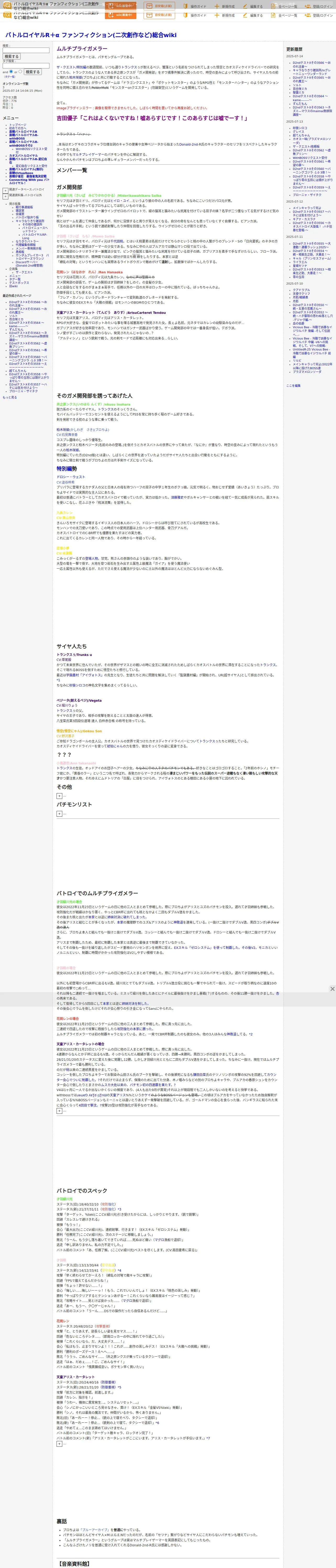Open カオスバトルロイヤル menu link
The width and height of the screenshot is (336, 1568).
click(23, 156)
